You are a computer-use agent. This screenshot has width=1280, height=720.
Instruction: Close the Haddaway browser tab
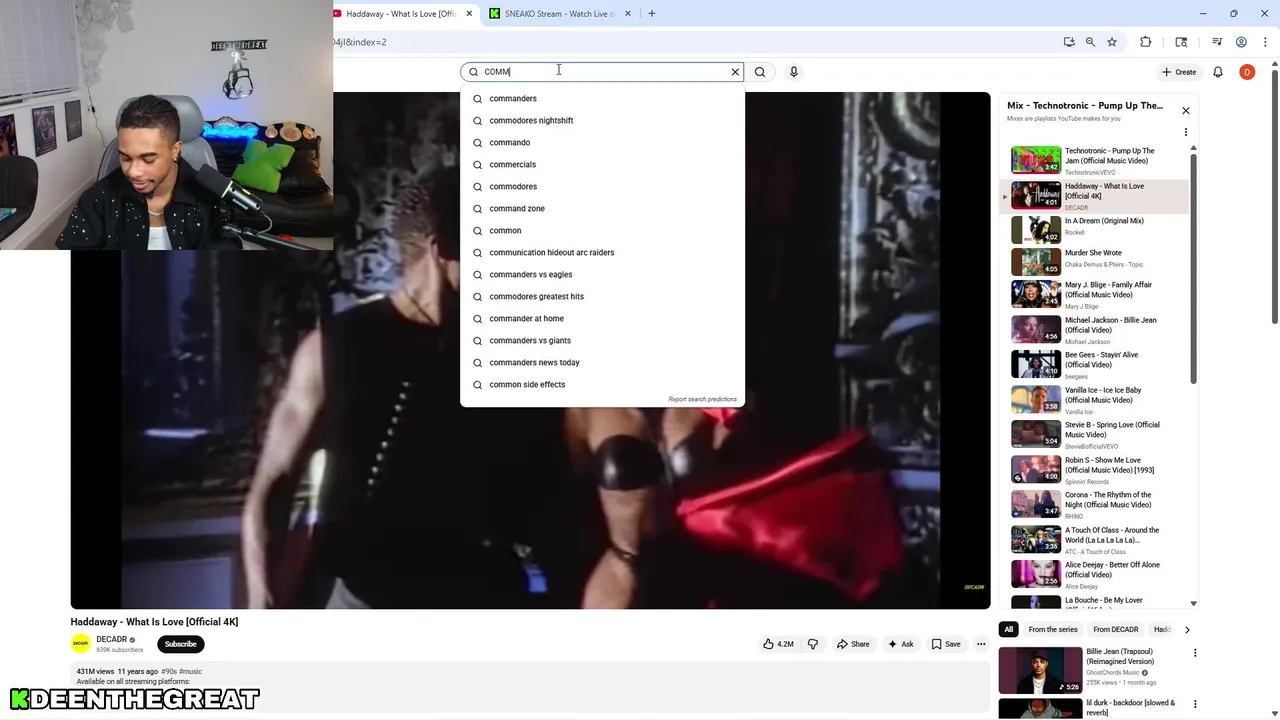coord(469,14)
